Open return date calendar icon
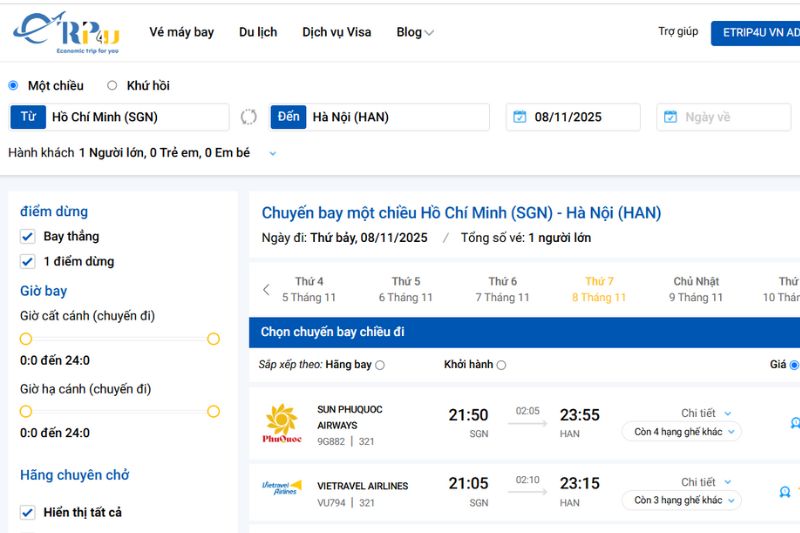800x533 pixels. coord(670,117)
